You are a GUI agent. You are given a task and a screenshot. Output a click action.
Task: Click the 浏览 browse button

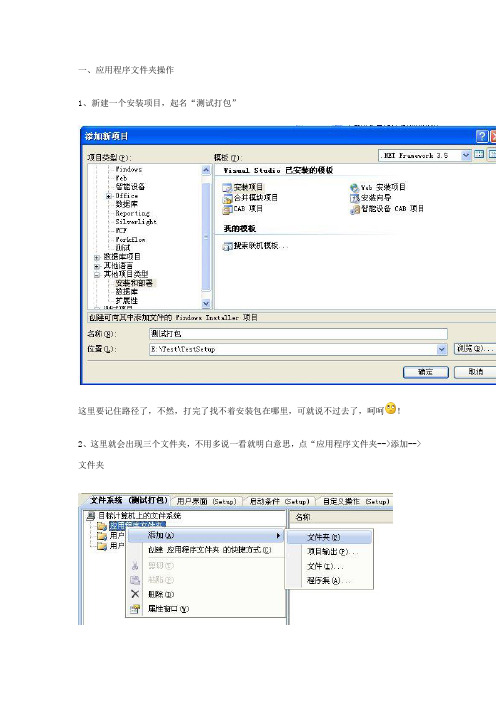click(x=475, y=349)
